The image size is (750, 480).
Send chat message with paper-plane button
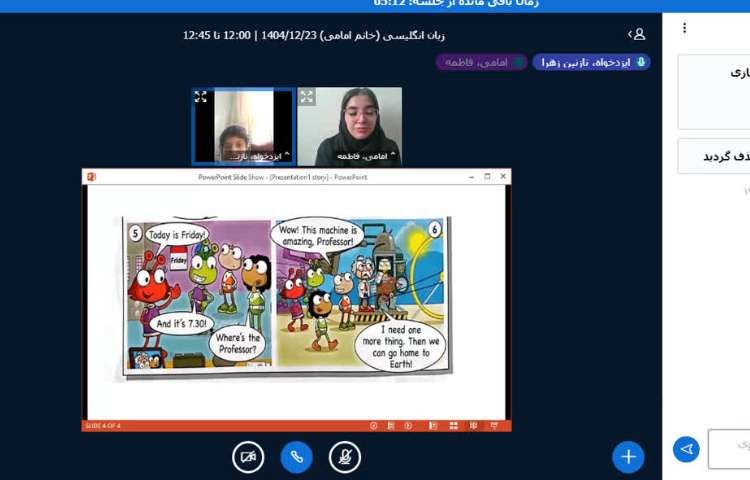coord(686,449)
